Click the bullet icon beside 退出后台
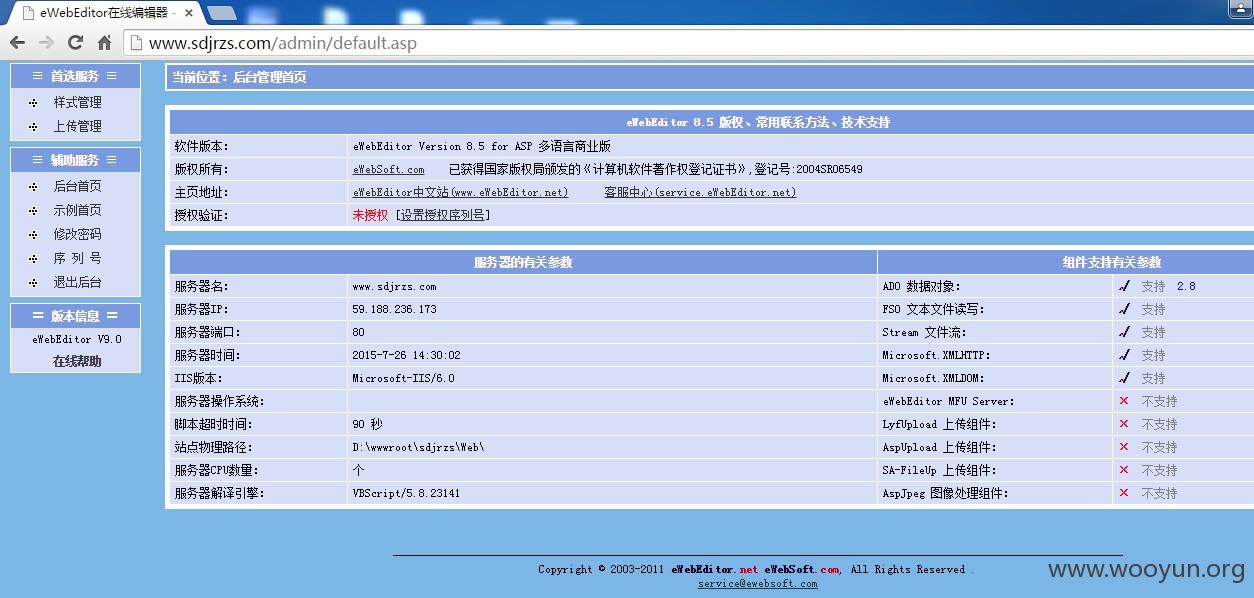 (x=33, y=282)
